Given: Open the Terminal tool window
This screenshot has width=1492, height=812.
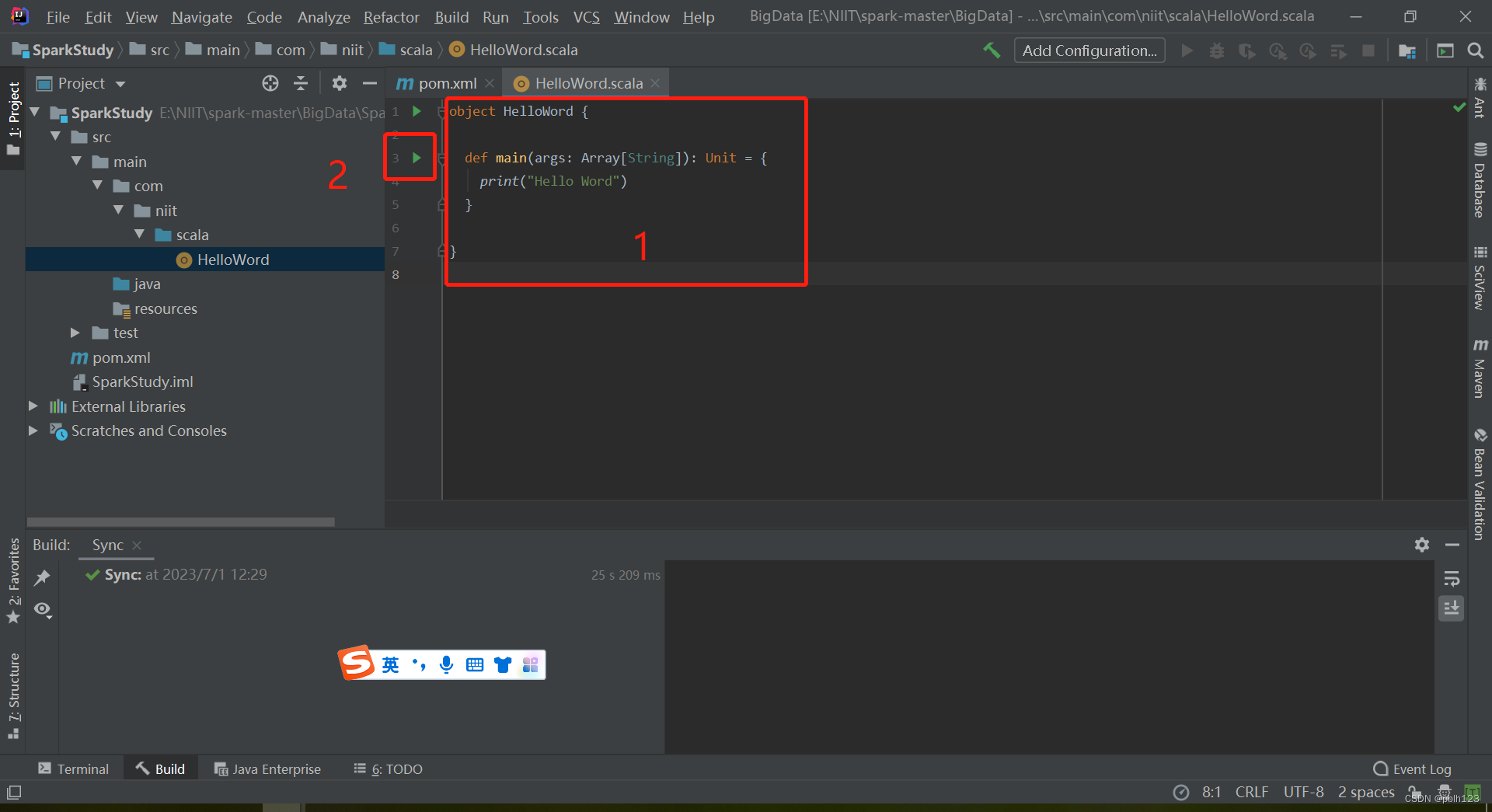Looking at the screenshot, I should [74, 768].
